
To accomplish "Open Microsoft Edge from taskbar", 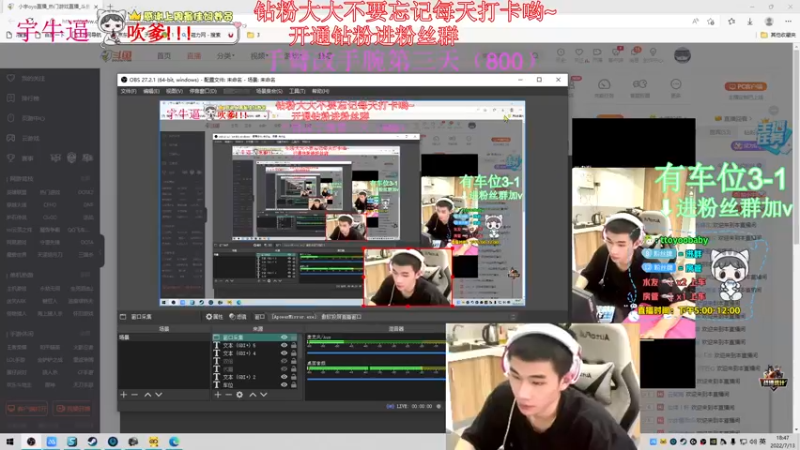I will pos(174,441).
